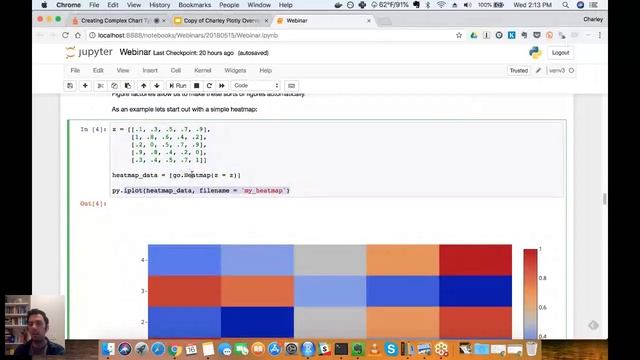Bookmark this page with the star icon

point(459,36)
